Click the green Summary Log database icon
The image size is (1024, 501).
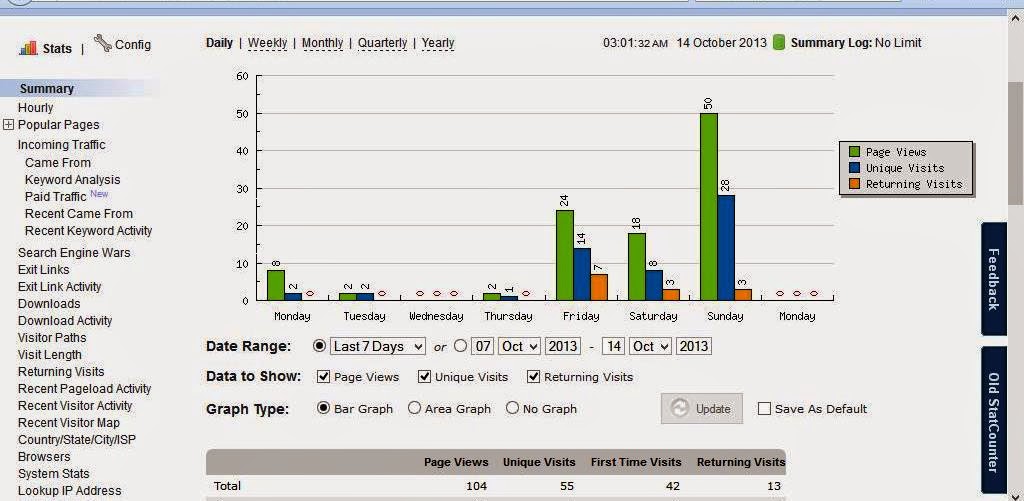(778, 43)
